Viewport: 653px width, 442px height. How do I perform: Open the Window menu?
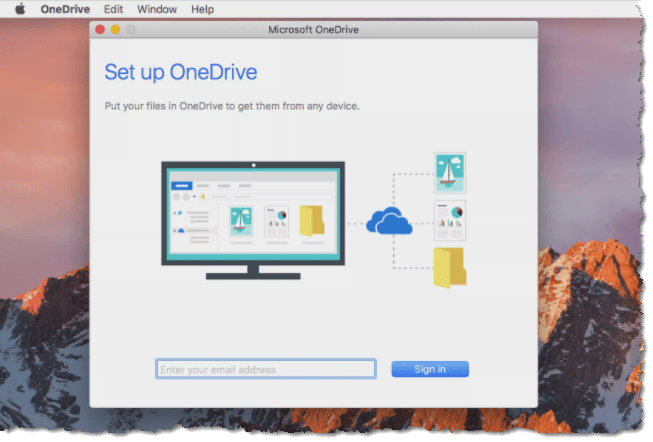pyautogui.click(x=157, y=9)
